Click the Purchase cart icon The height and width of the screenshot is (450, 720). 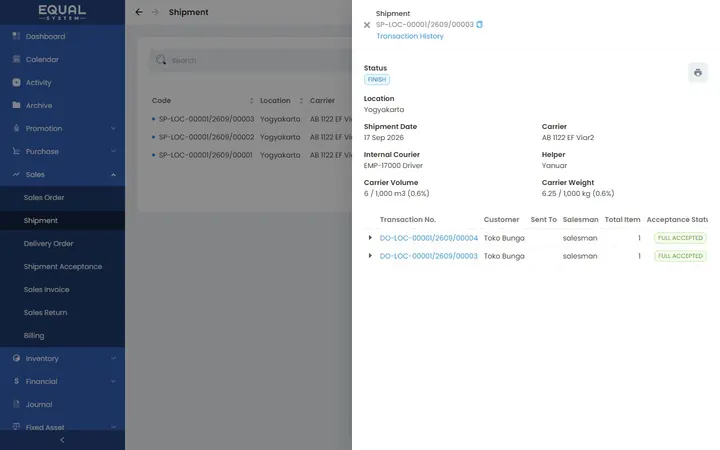coord(17,151)
